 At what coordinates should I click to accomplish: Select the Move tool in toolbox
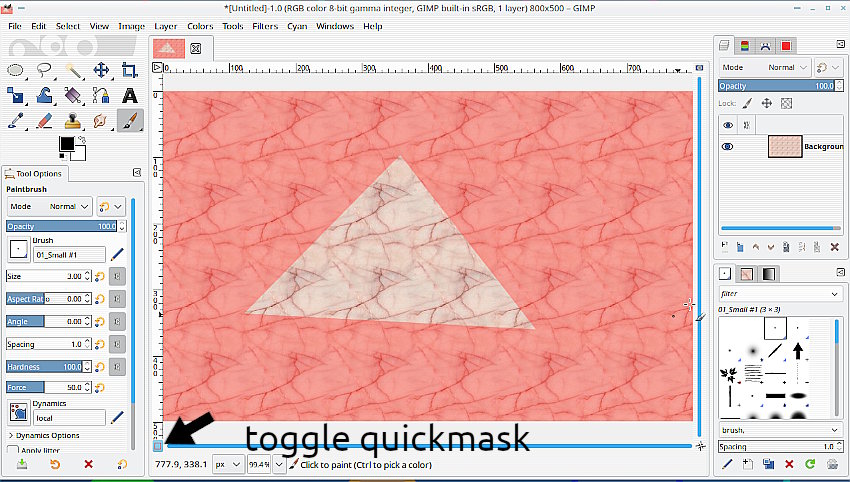tap(101, 70)
